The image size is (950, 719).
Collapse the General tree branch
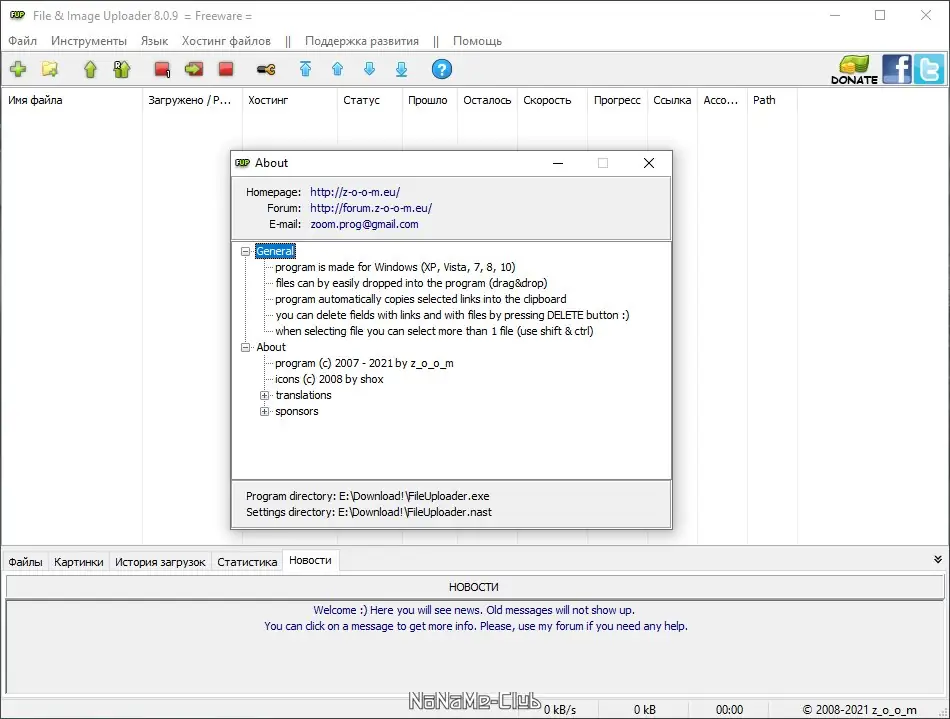[246, 251]
